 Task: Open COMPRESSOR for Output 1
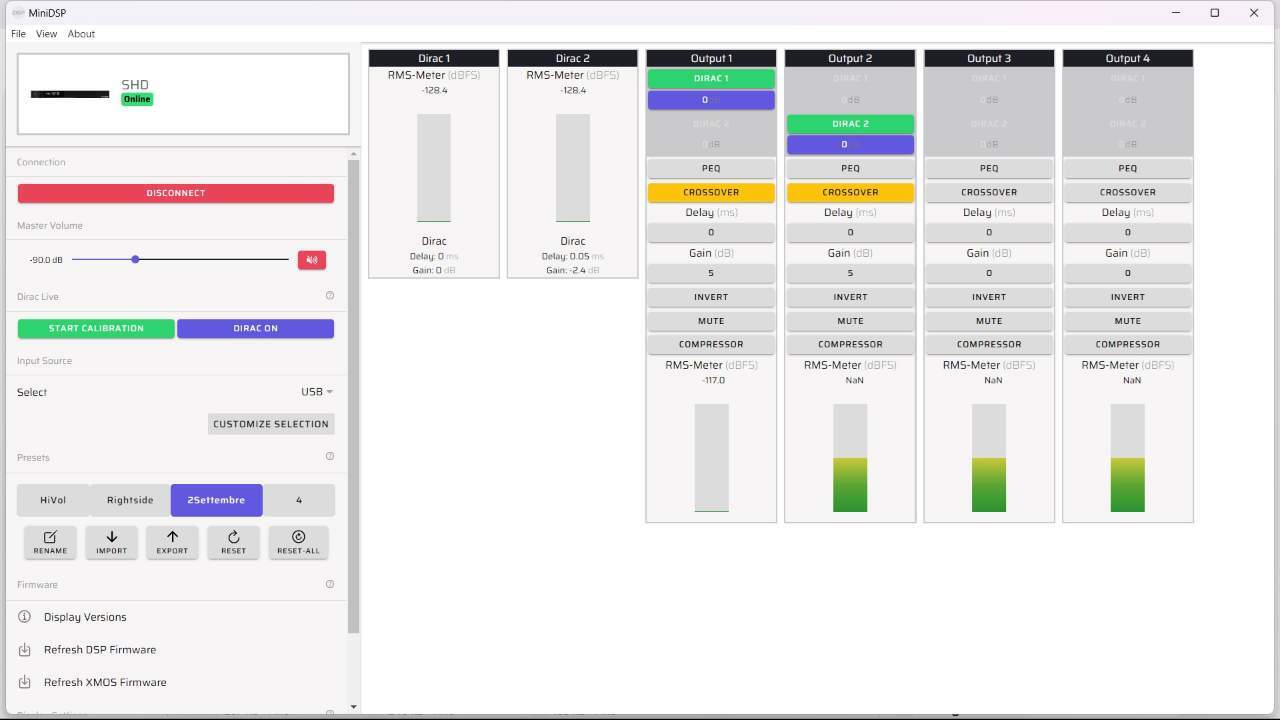[711, 344]
